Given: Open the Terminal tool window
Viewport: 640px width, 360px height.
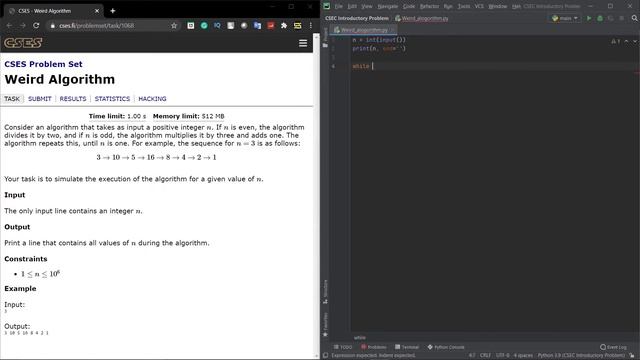Looking at the screenshot, I should [x=407, y=347].
